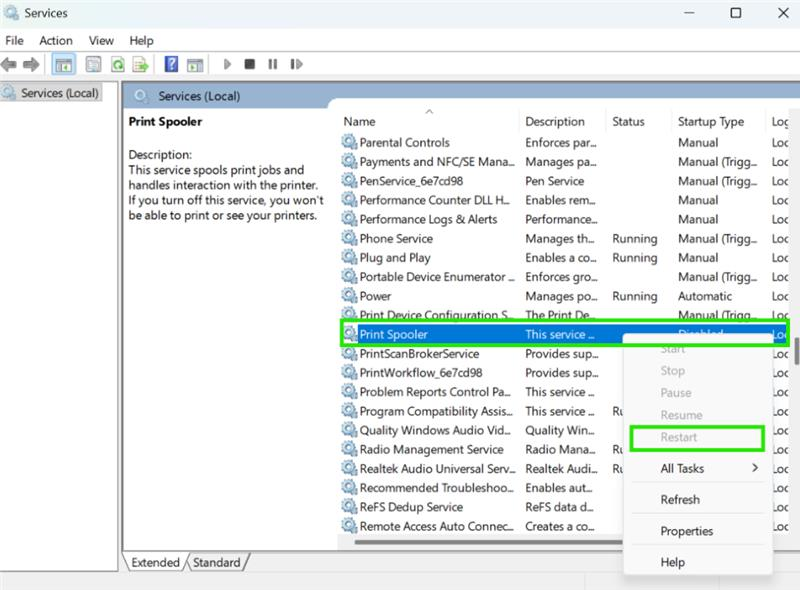This screenshot has height=590, width=800.
Task: Click the gear icon beside Plug and Play
Action: [x=349, y=257]
